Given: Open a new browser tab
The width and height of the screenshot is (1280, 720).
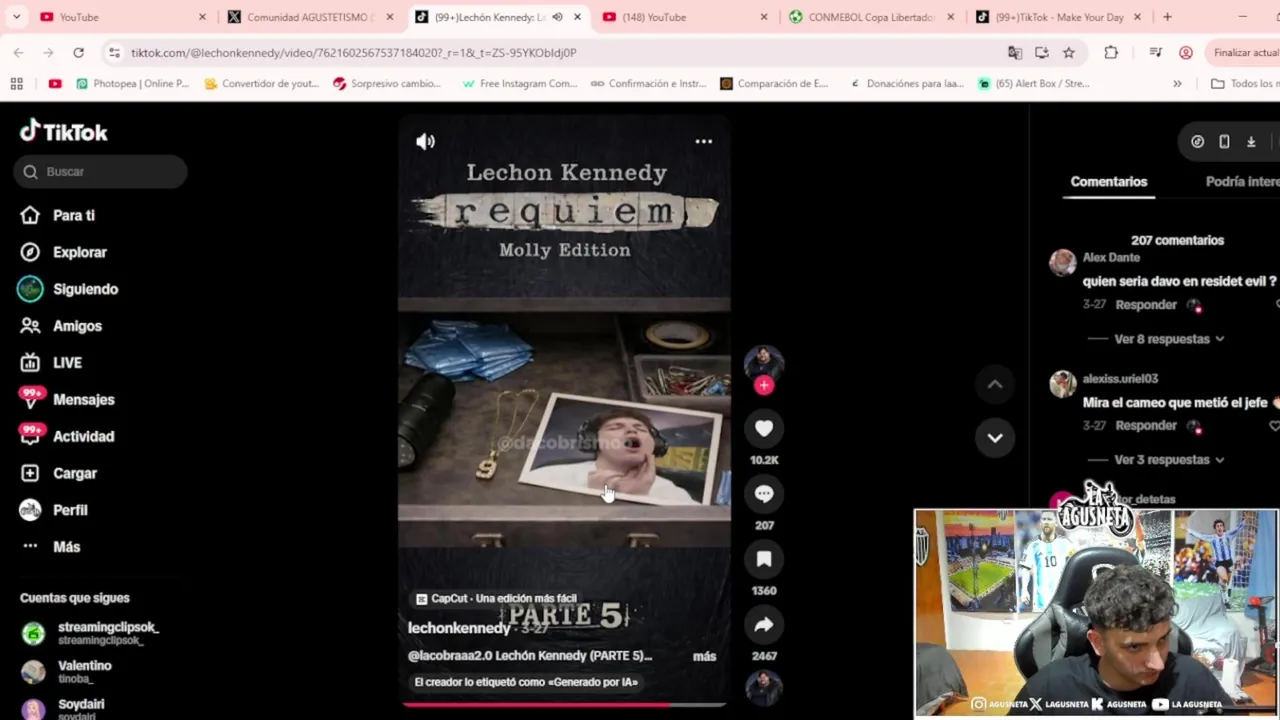Looking at the screenshot, I should tap(1167, 17).
